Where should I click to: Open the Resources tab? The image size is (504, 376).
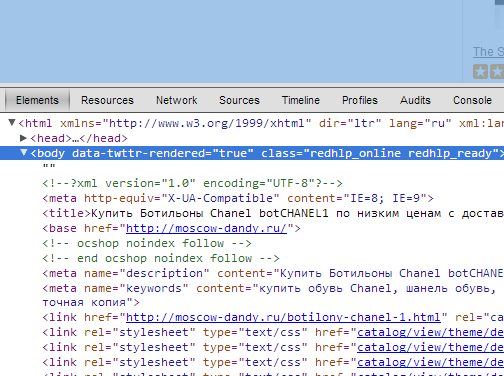click(107, 100)
